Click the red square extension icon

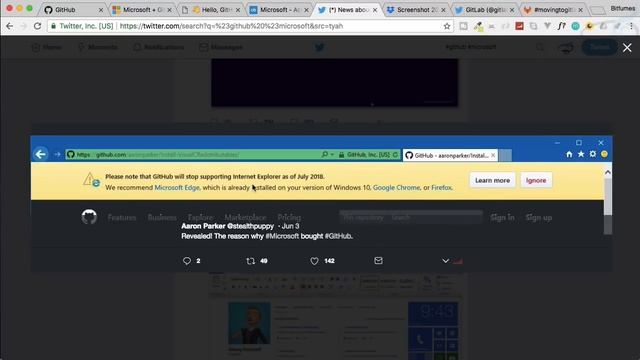coord(519,26)
